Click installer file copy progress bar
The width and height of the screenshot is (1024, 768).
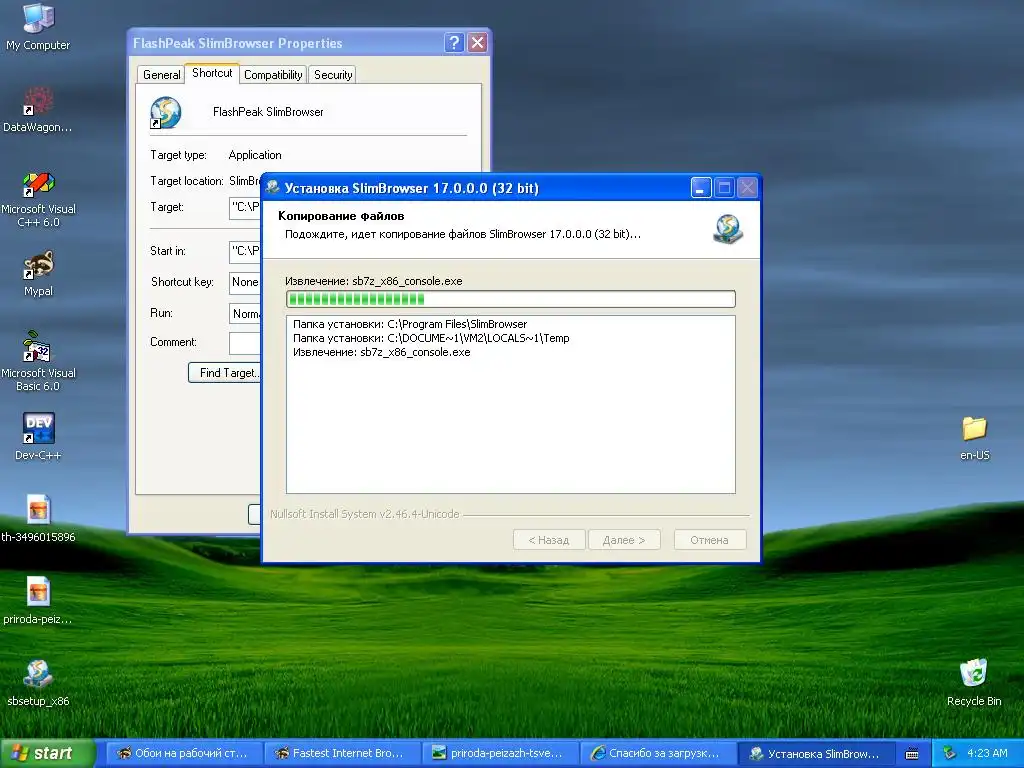pos(511,299)
